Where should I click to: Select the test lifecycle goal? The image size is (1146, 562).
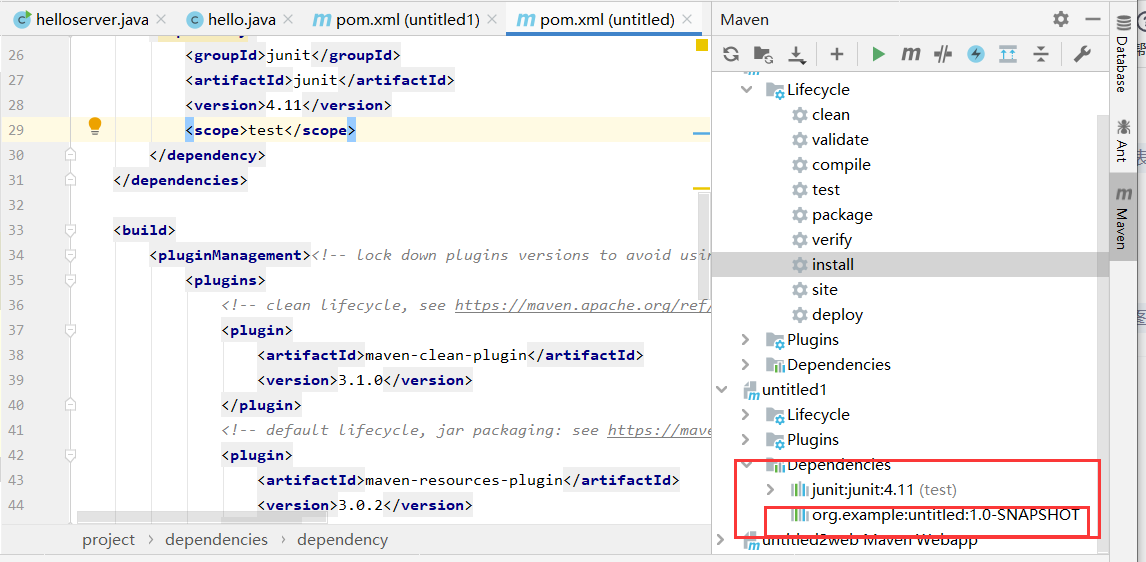click(x=826, y=189)
